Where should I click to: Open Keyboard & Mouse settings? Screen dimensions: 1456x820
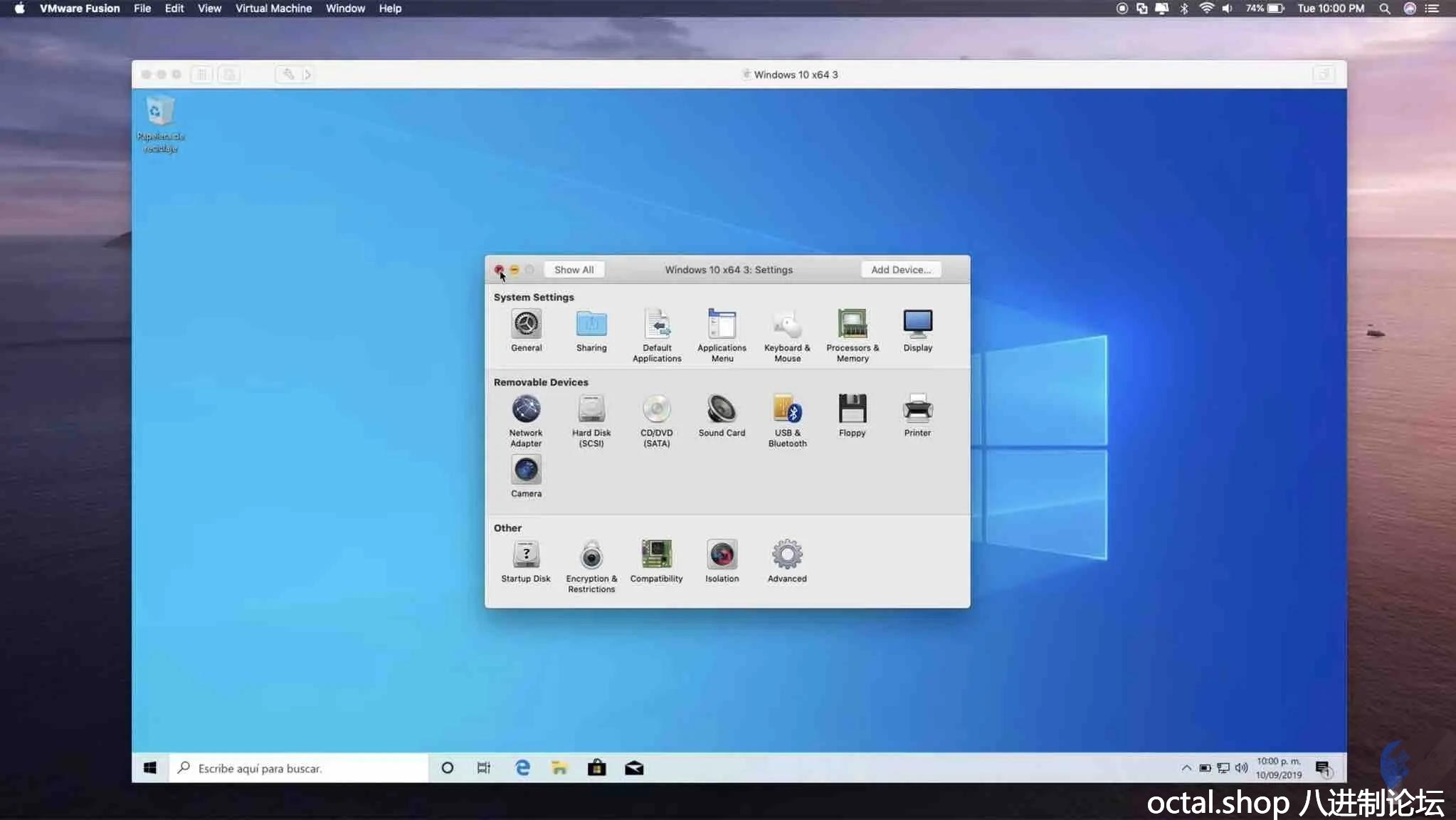coord(787,335)
